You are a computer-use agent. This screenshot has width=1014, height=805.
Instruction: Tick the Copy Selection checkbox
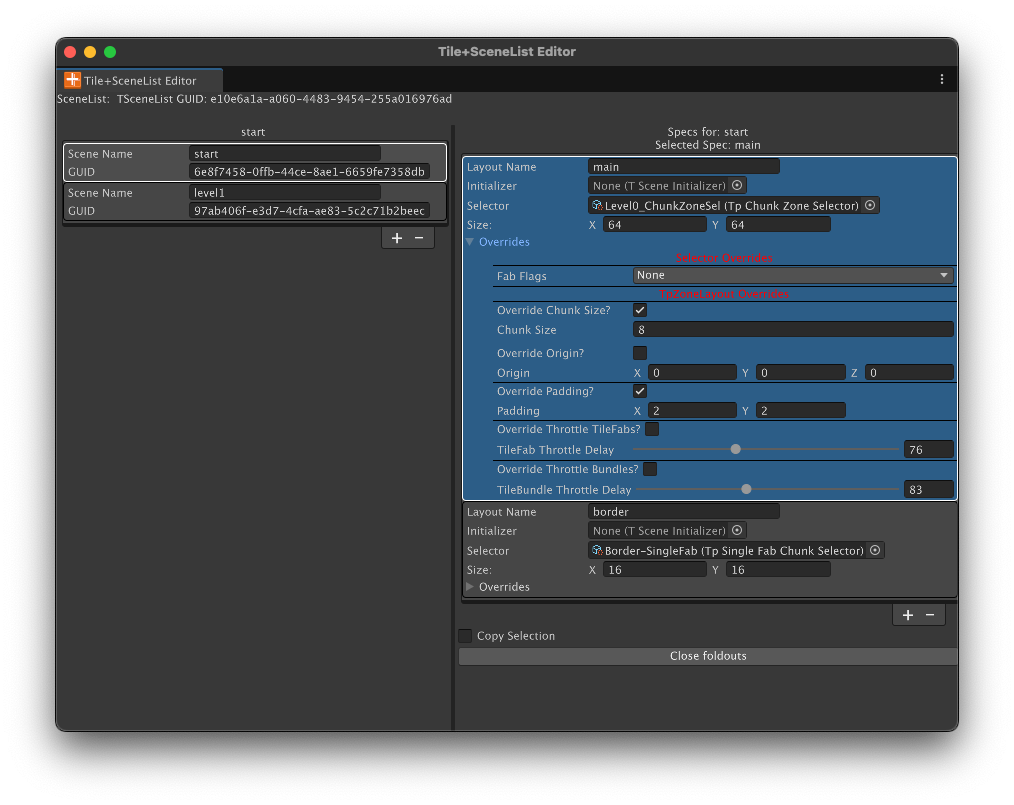click(x=465, y=636)
